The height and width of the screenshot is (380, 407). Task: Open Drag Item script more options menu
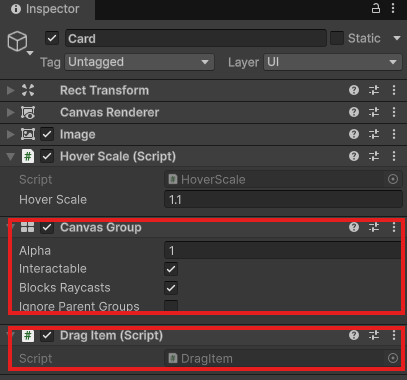pyautogui.click(x=394, y=335)
